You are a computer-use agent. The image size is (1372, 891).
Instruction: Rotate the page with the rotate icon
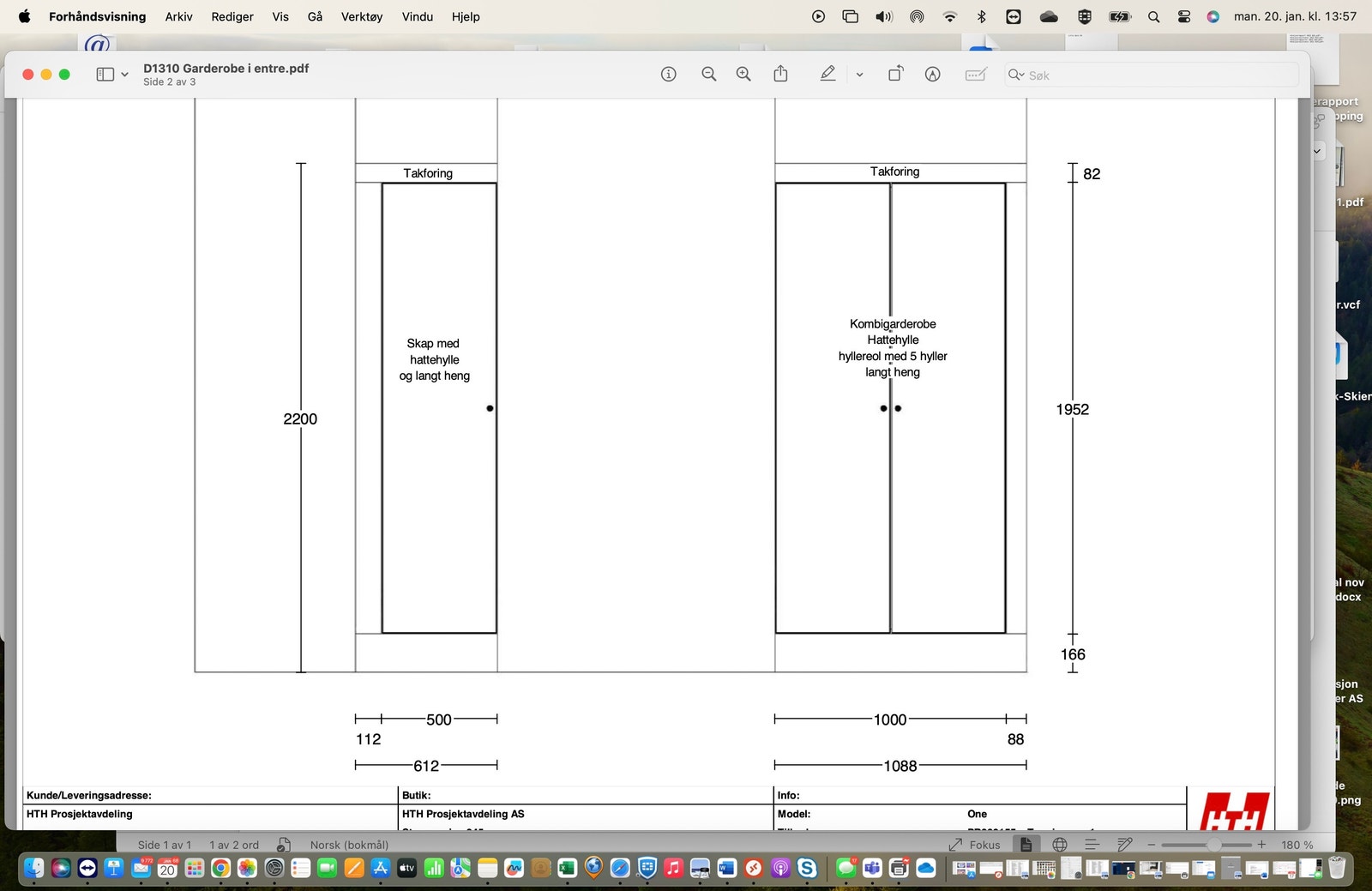[895, 75]
